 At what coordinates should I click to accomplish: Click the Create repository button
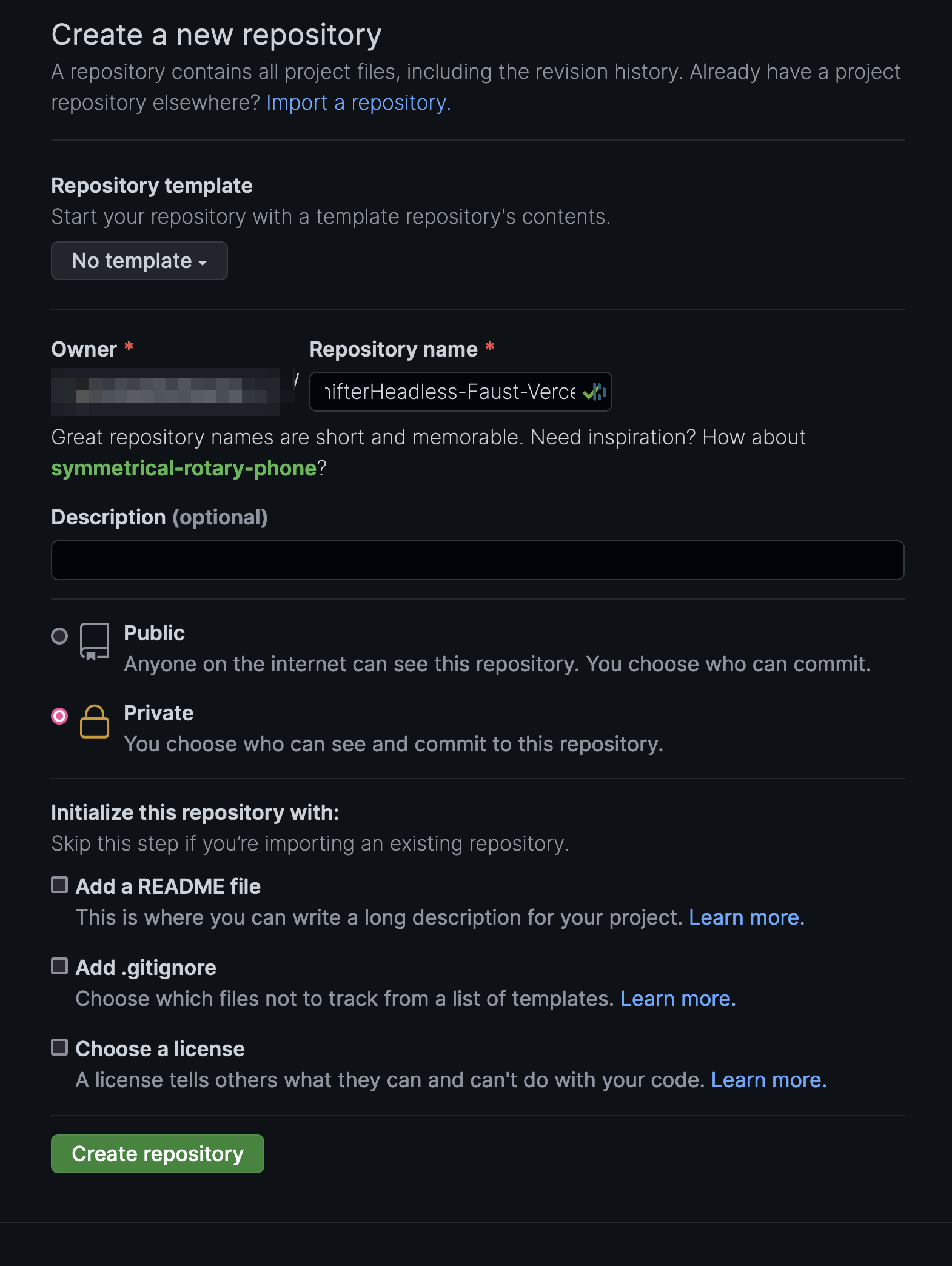coord(158,1154)
